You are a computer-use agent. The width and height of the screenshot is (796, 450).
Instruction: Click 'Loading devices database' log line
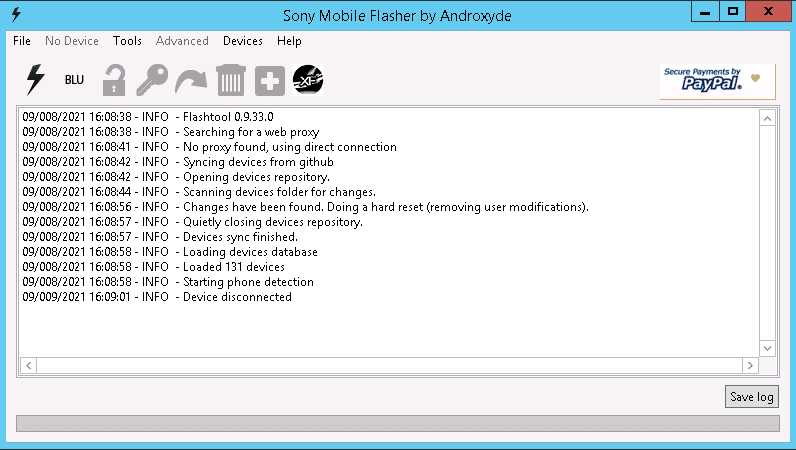point(170,252)
